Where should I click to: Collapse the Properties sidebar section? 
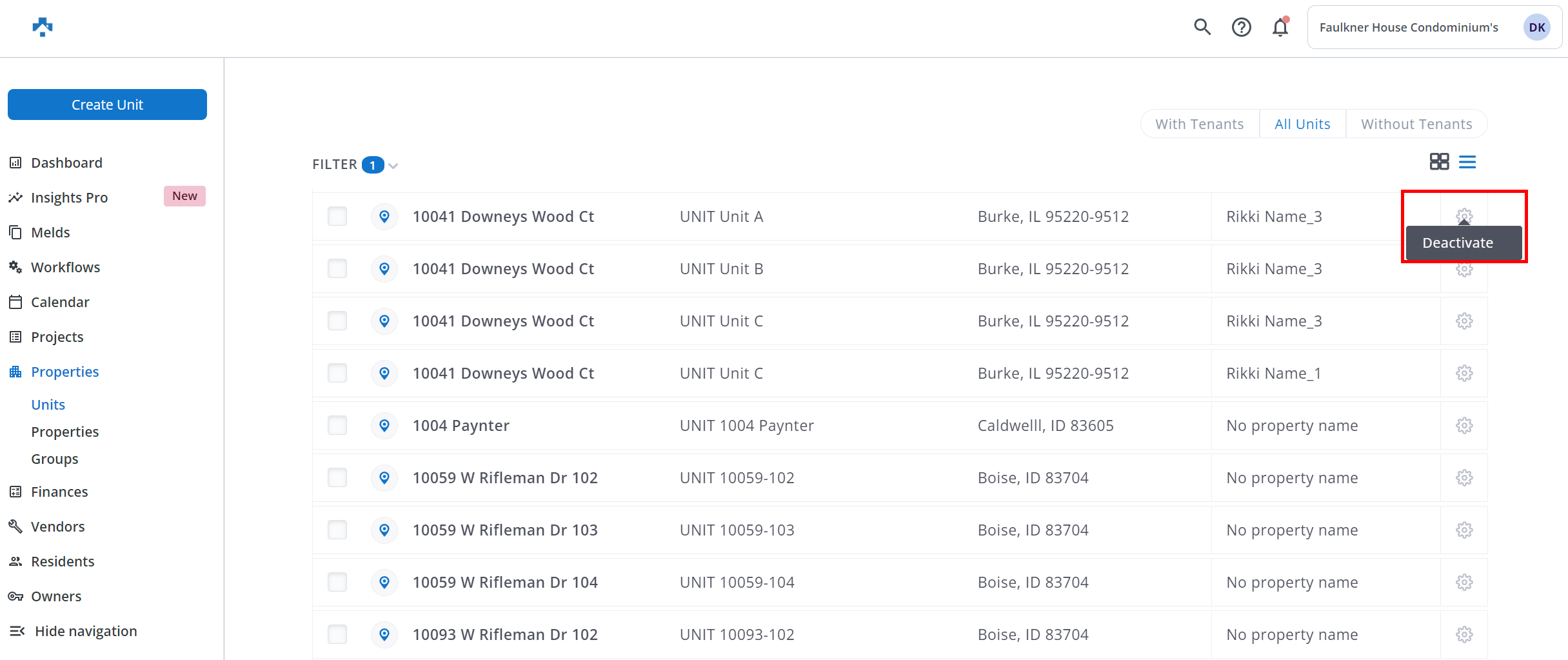coord(65,372)
